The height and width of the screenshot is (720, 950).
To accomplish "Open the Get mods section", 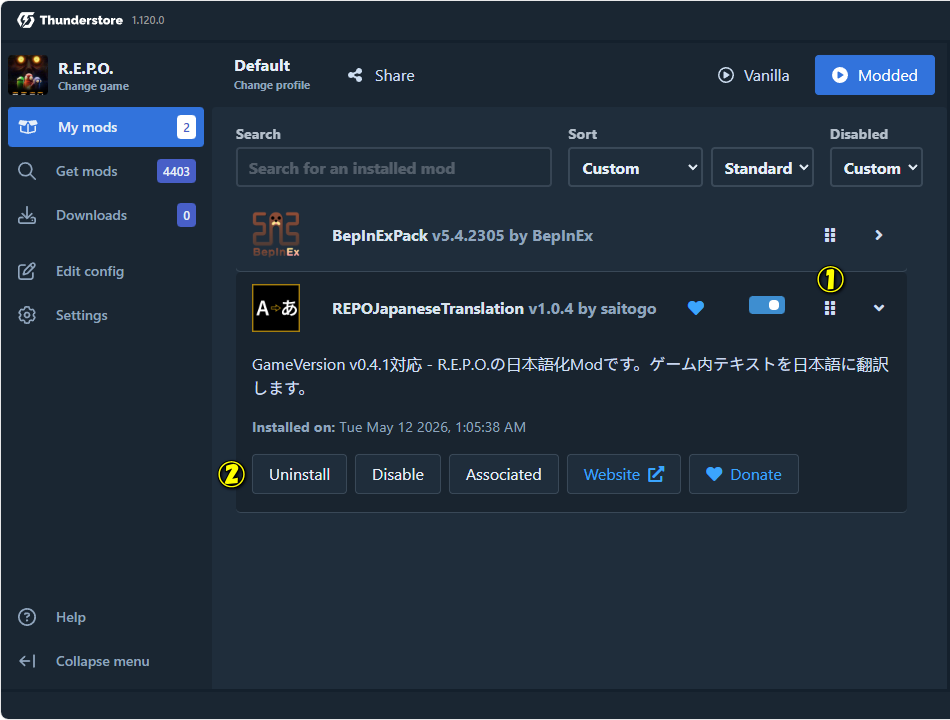I will point(106,172).
